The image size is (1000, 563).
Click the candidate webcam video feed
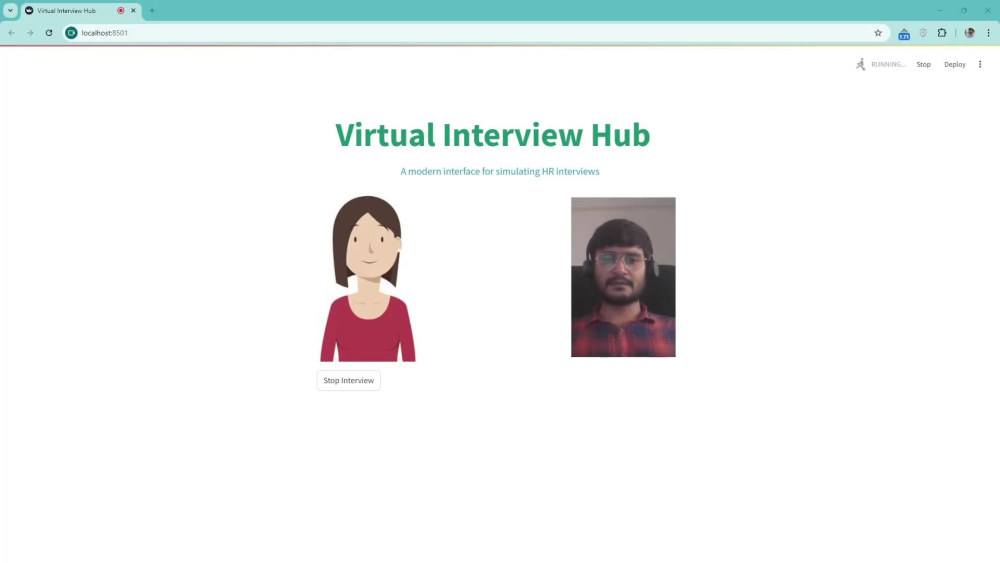[623, 277]
